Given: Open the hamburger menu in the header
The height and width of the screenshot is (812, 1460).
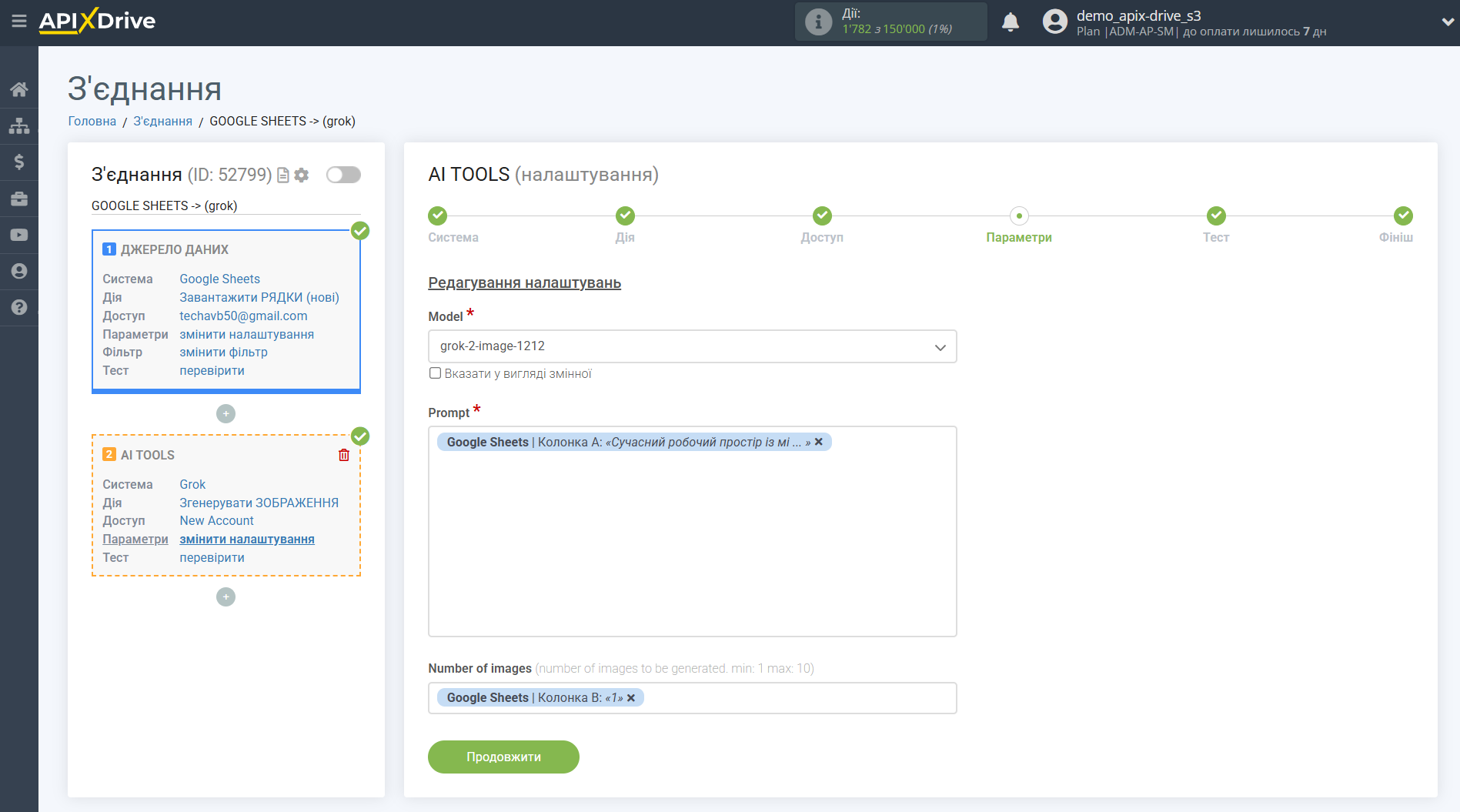Looking at the screenshot, I should pyautogui.click(x=19, y=22).
